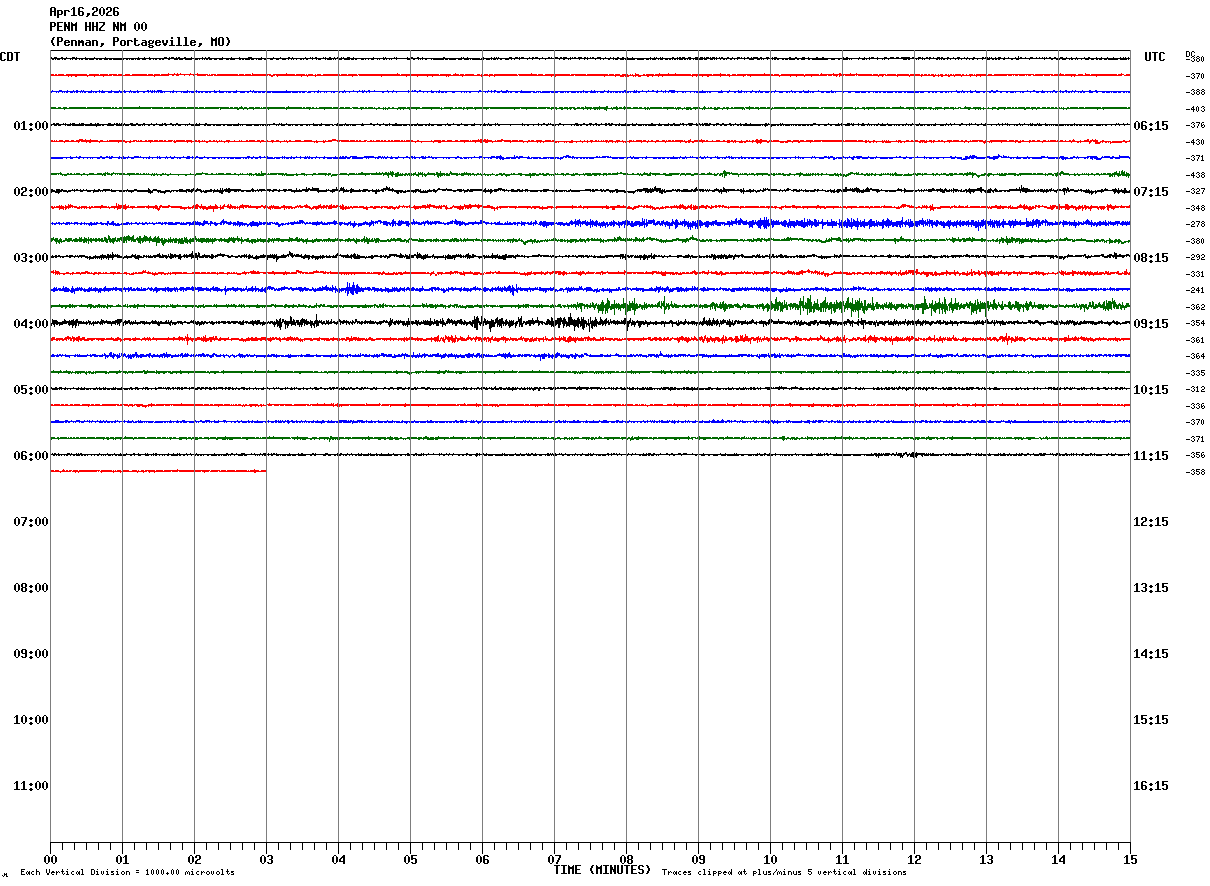Click minute 10 on the time axis
The image size is (1210, 886).
[770, 860]
